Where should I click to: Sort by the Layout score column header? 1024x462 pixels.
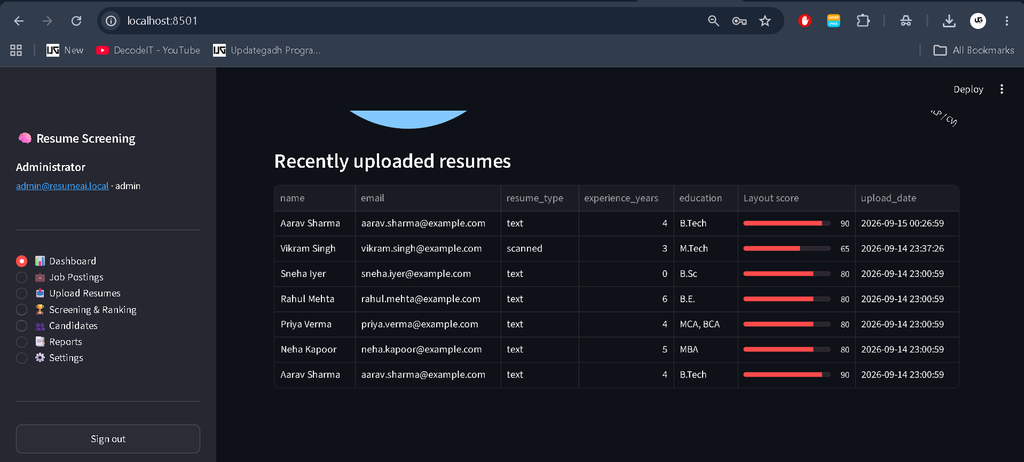(x=796, y=198)
